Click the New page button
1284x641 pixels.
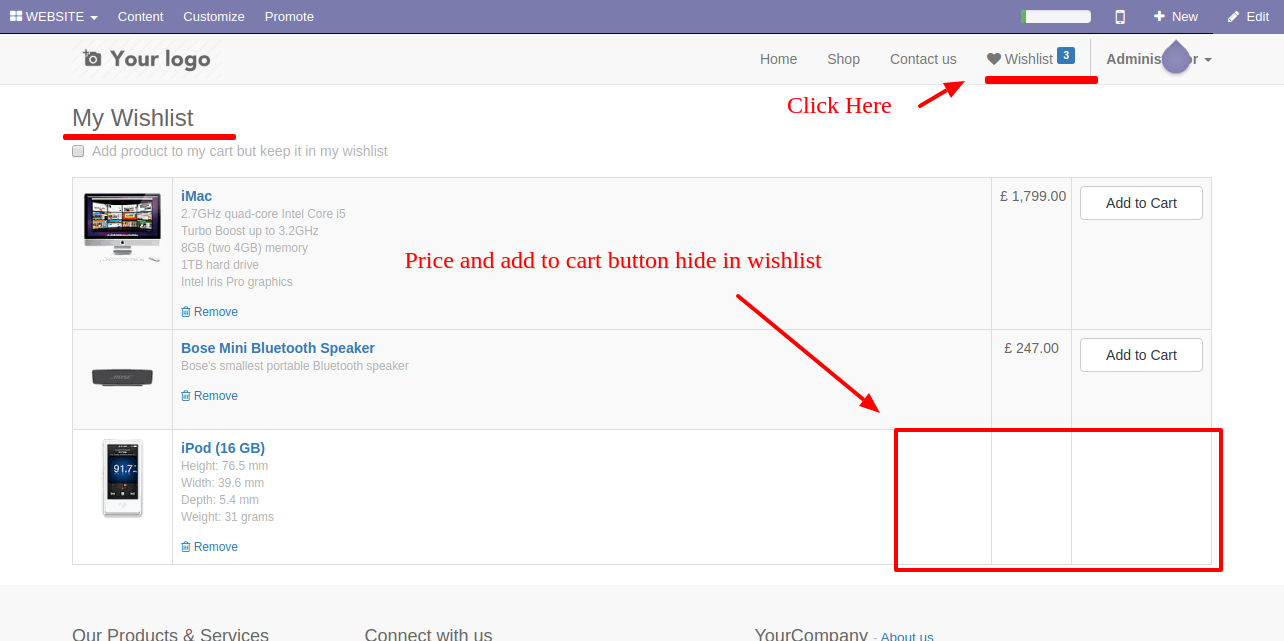(x=1175, y=16)
